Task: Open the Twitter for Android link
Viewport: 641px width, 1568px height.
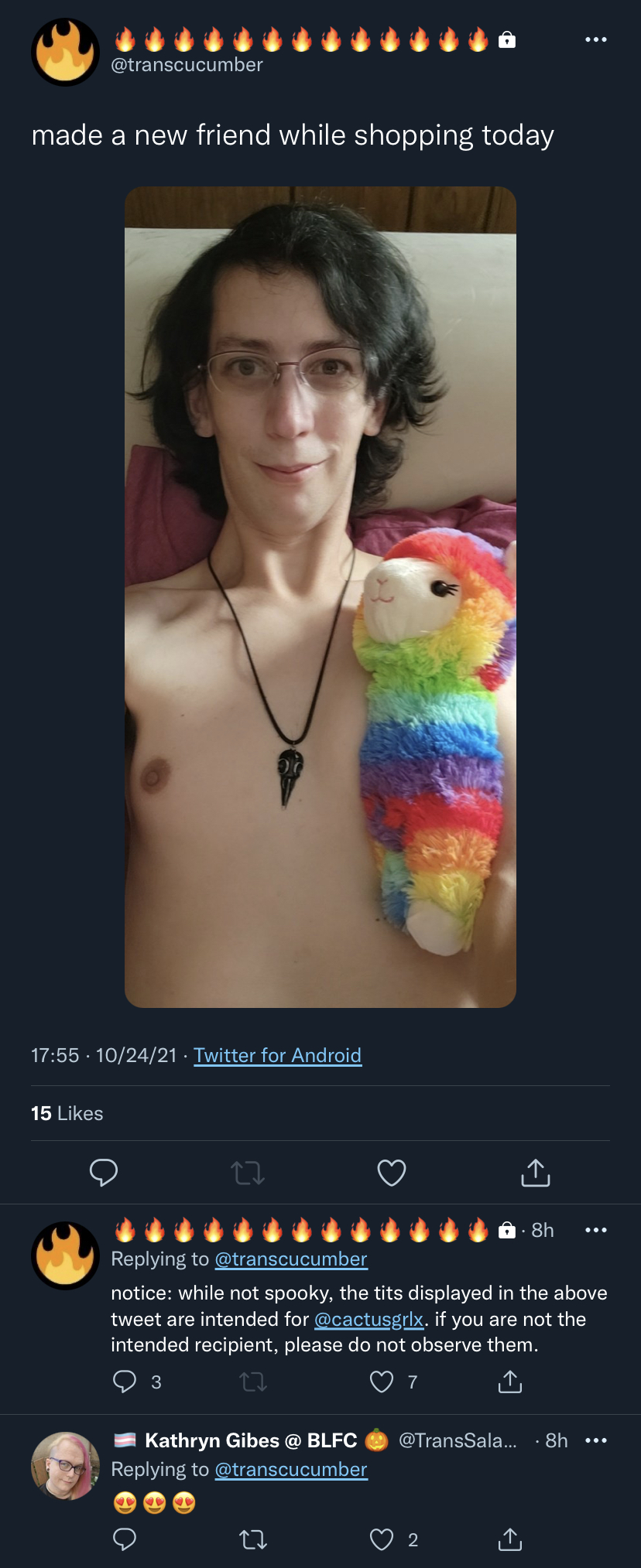Action: tap(277, 1055)
